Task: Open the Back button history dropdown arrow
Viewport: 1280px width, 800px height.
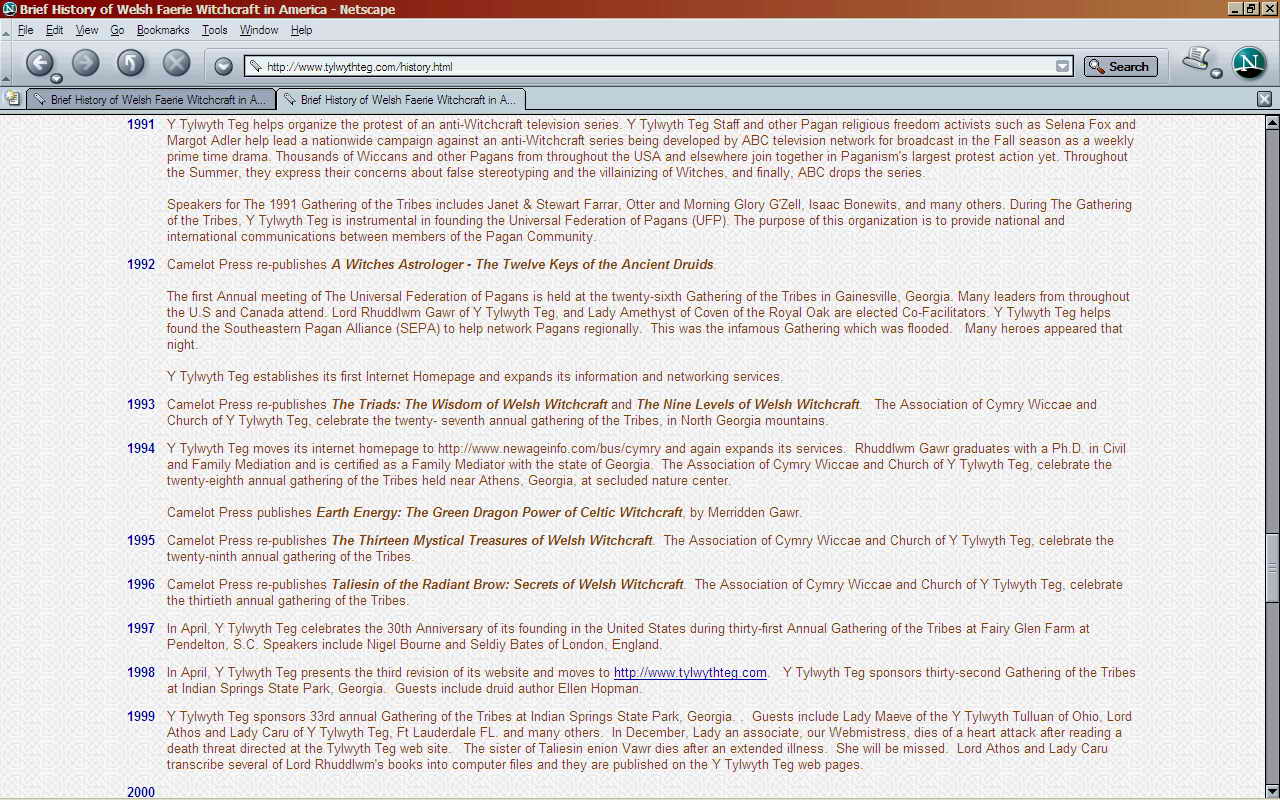Action: tap(57, 77)
